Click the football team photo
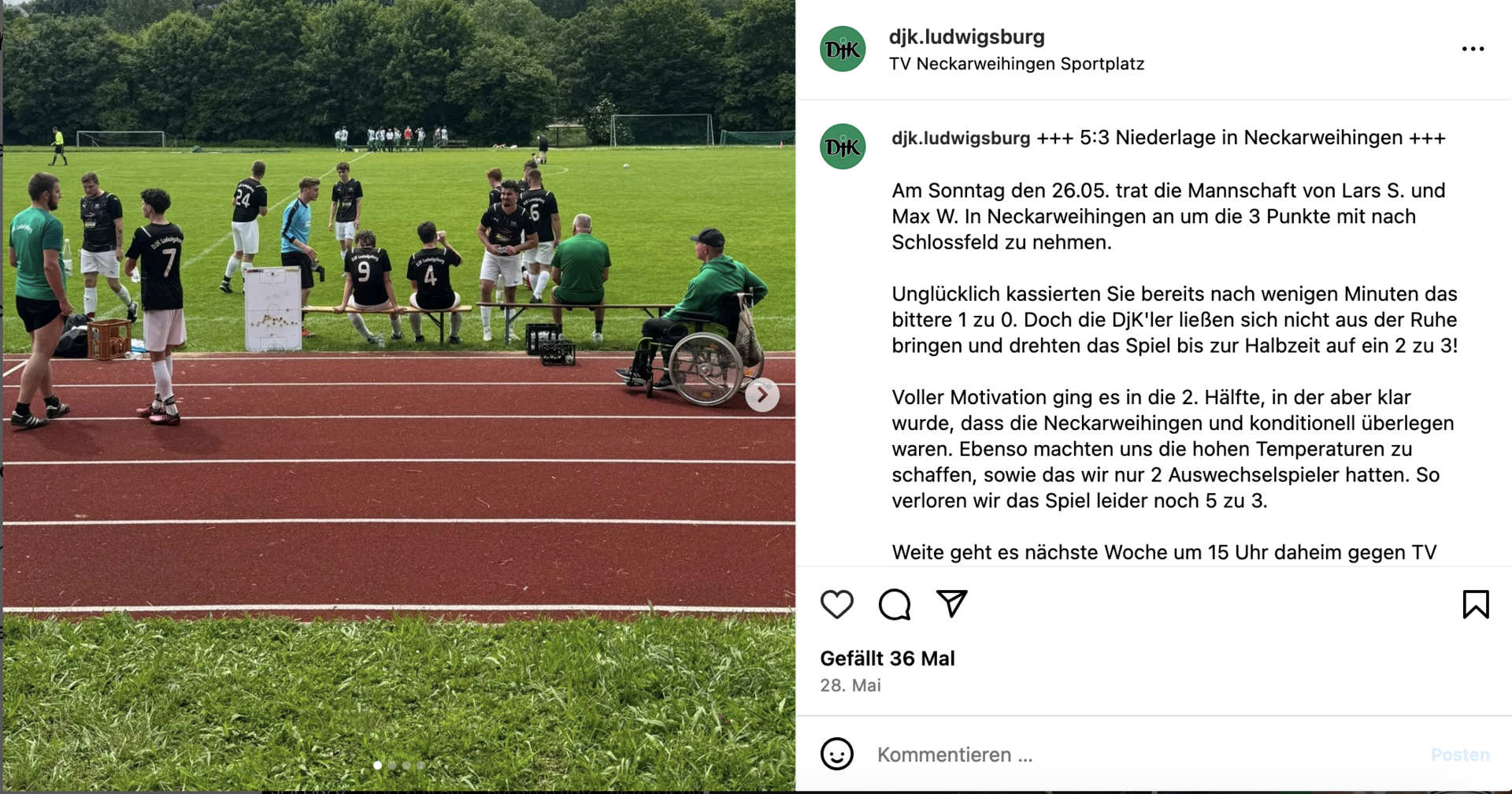 [x=398, y=395]
